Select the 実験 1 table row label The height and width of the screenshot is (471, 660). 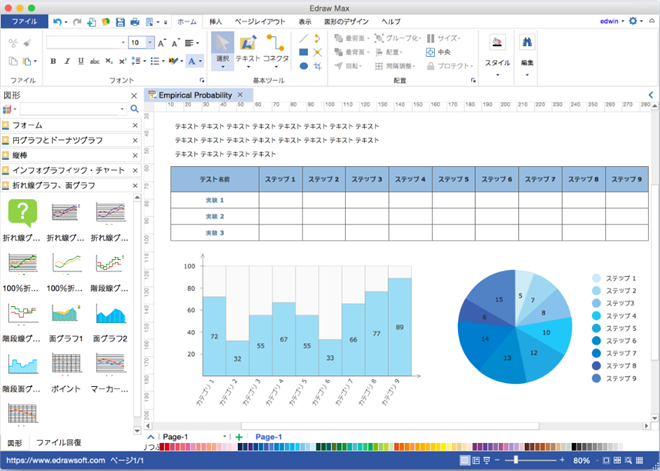coord(214,200)
